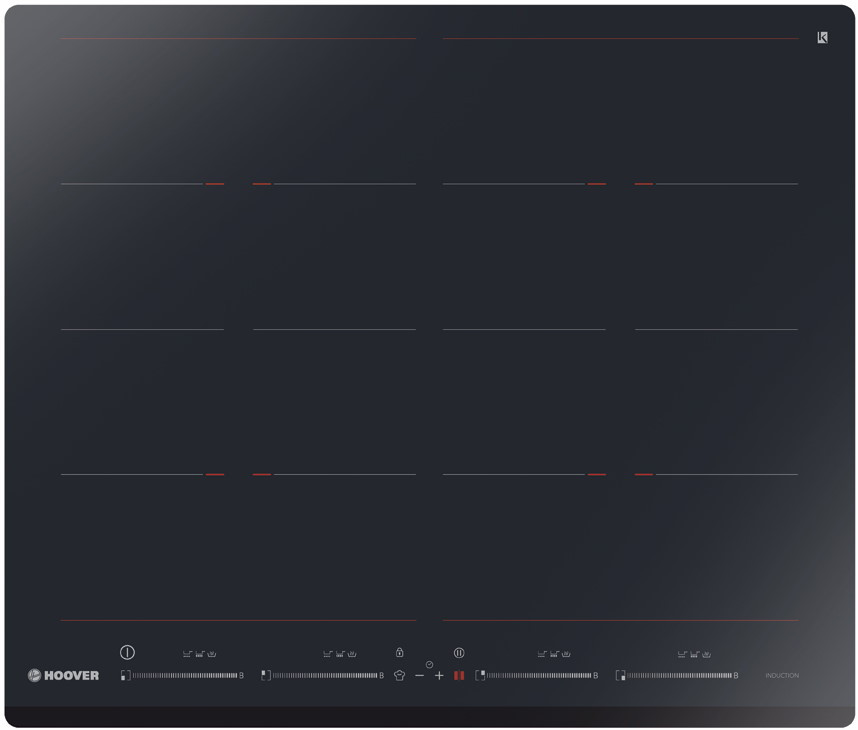The width and height of the screenshot is (858, 730).
Task: Tap the last preset icon above rightmost slider
Action: tap(706, 654)
